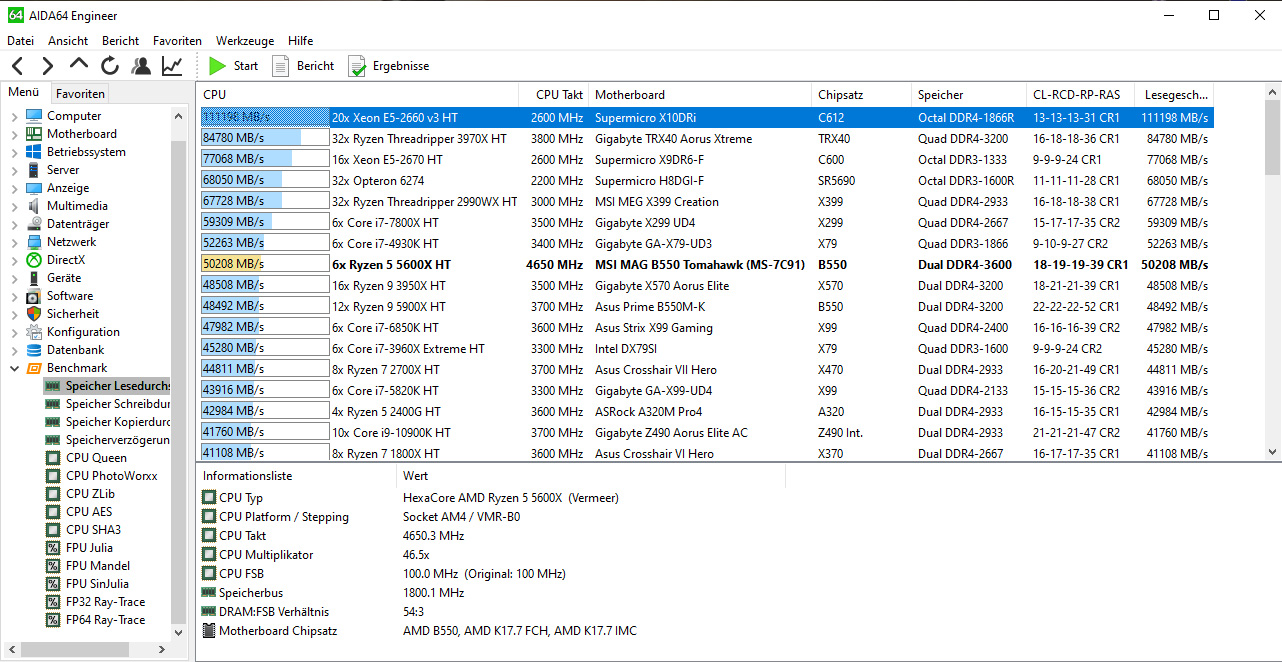Expand the Server tree node
The image size is (1282, 662).
[x=14, y=170]
